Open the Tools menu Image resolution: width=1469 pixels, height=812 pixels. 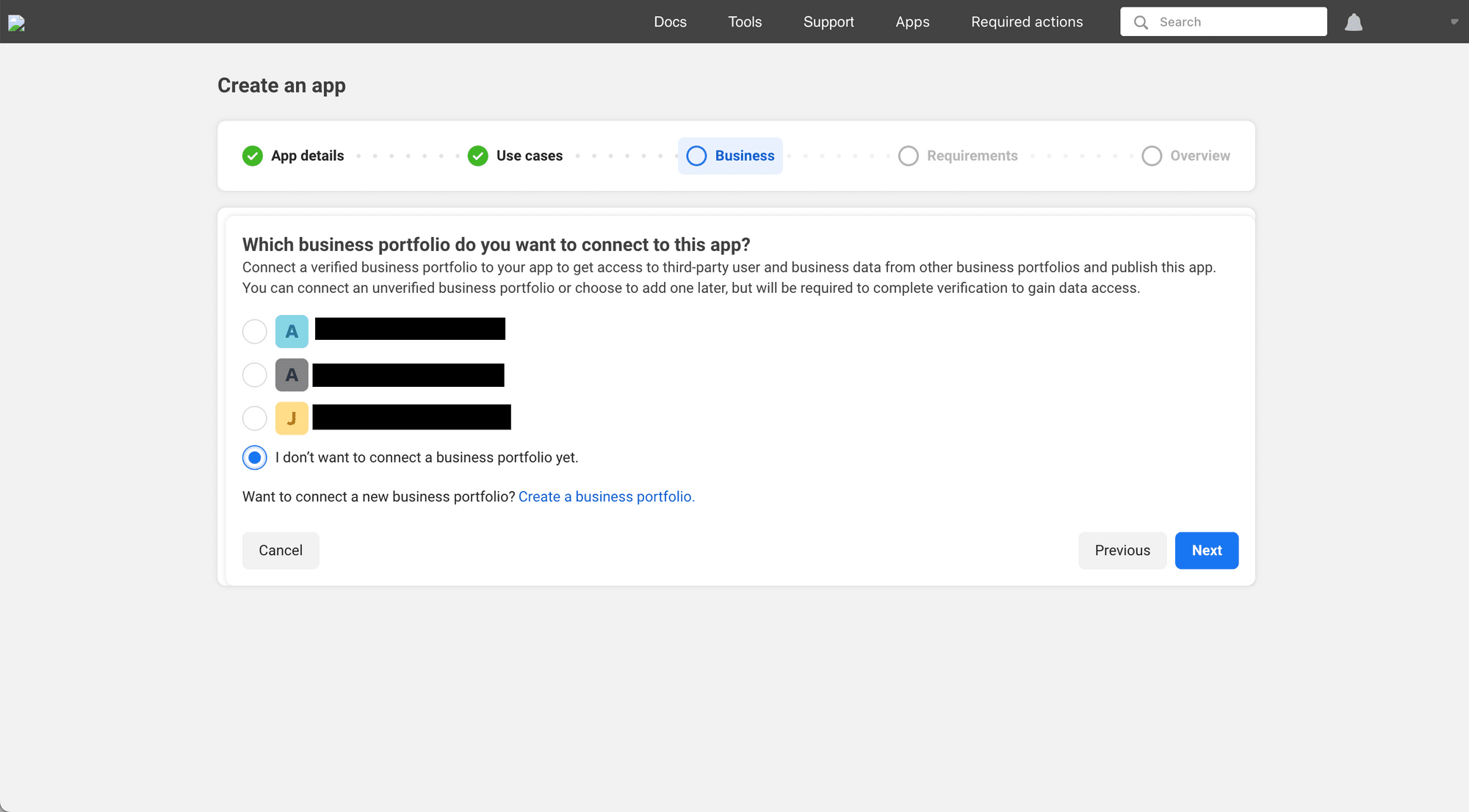[745, 21]
